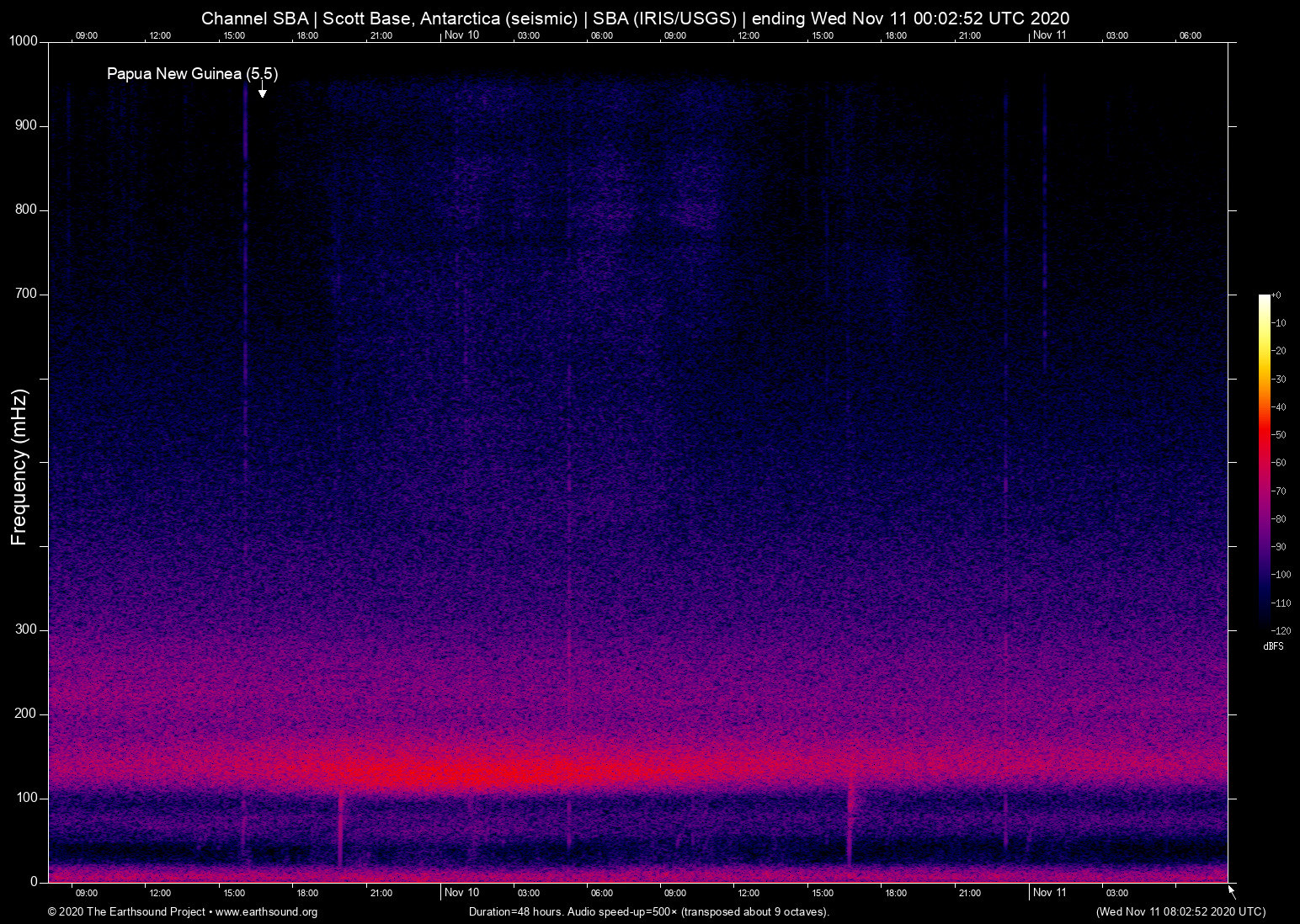Click the top of the colorbar scale
The height and width of the screenshot is (924, 1300).
[x=1263, y=299]
